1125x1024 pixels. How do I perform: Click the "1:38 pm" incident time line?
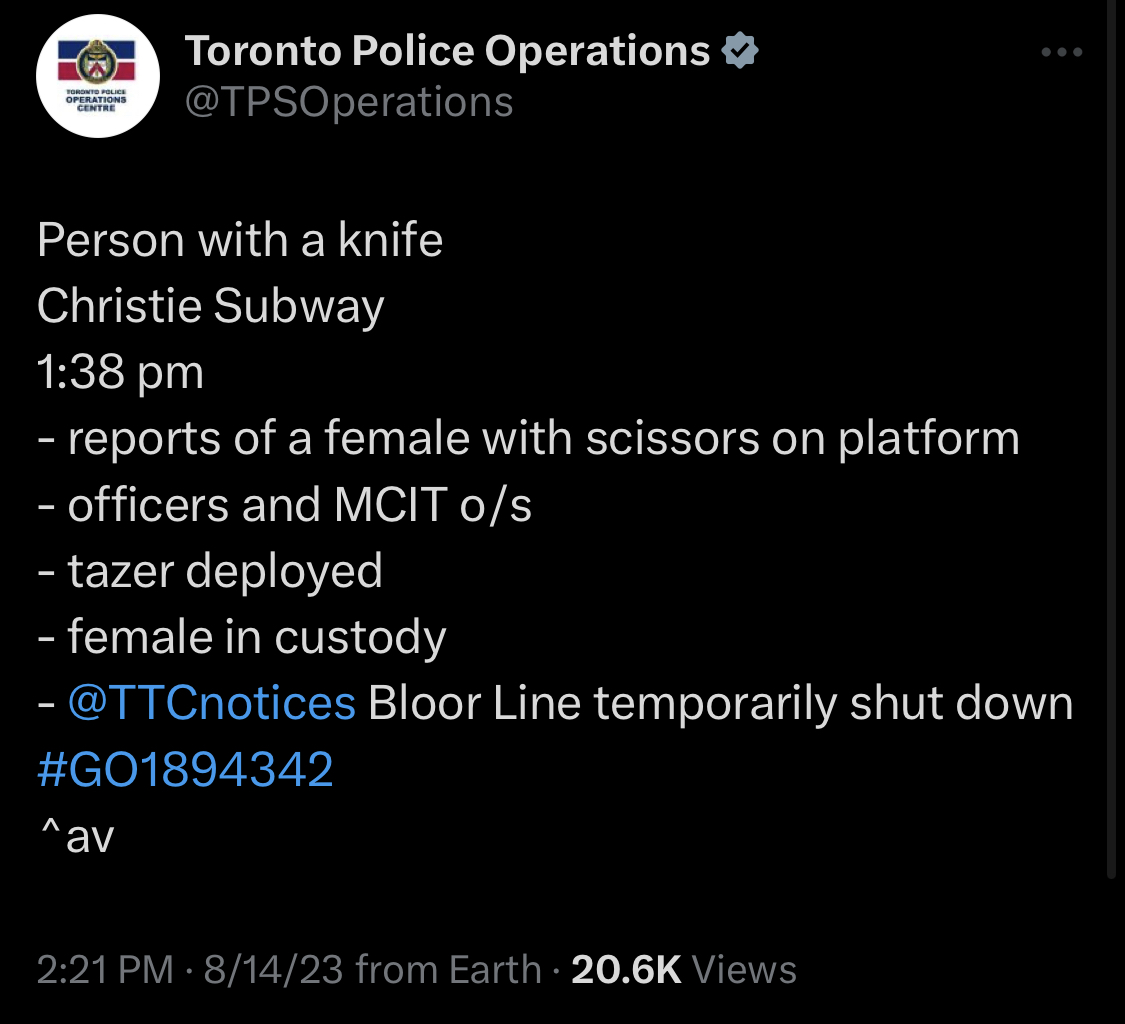click(120, 373)
